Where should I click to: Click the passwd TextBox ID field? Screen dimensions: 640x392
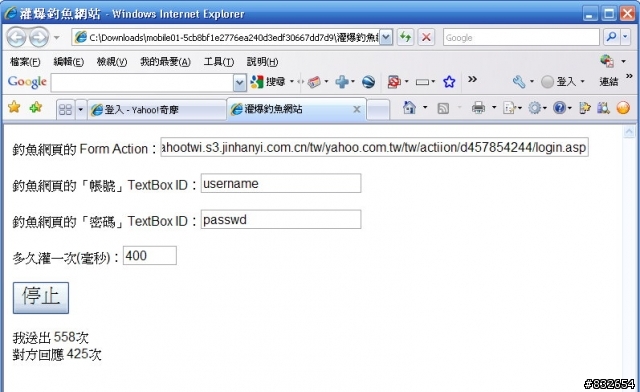pos(281,220)
